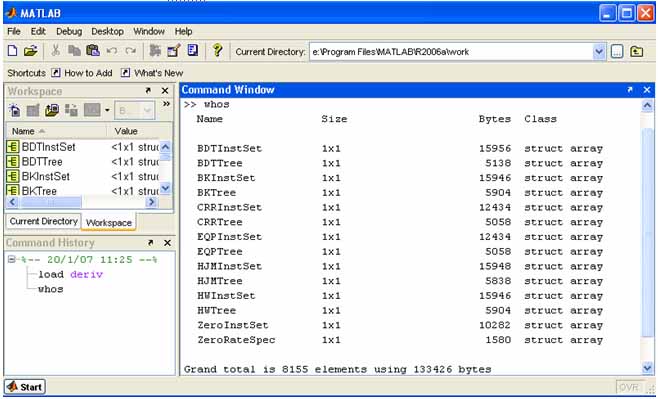The height and width of the screenshot is (399, 658).
Task: Open the Window menu
Action: click(149, 31)
